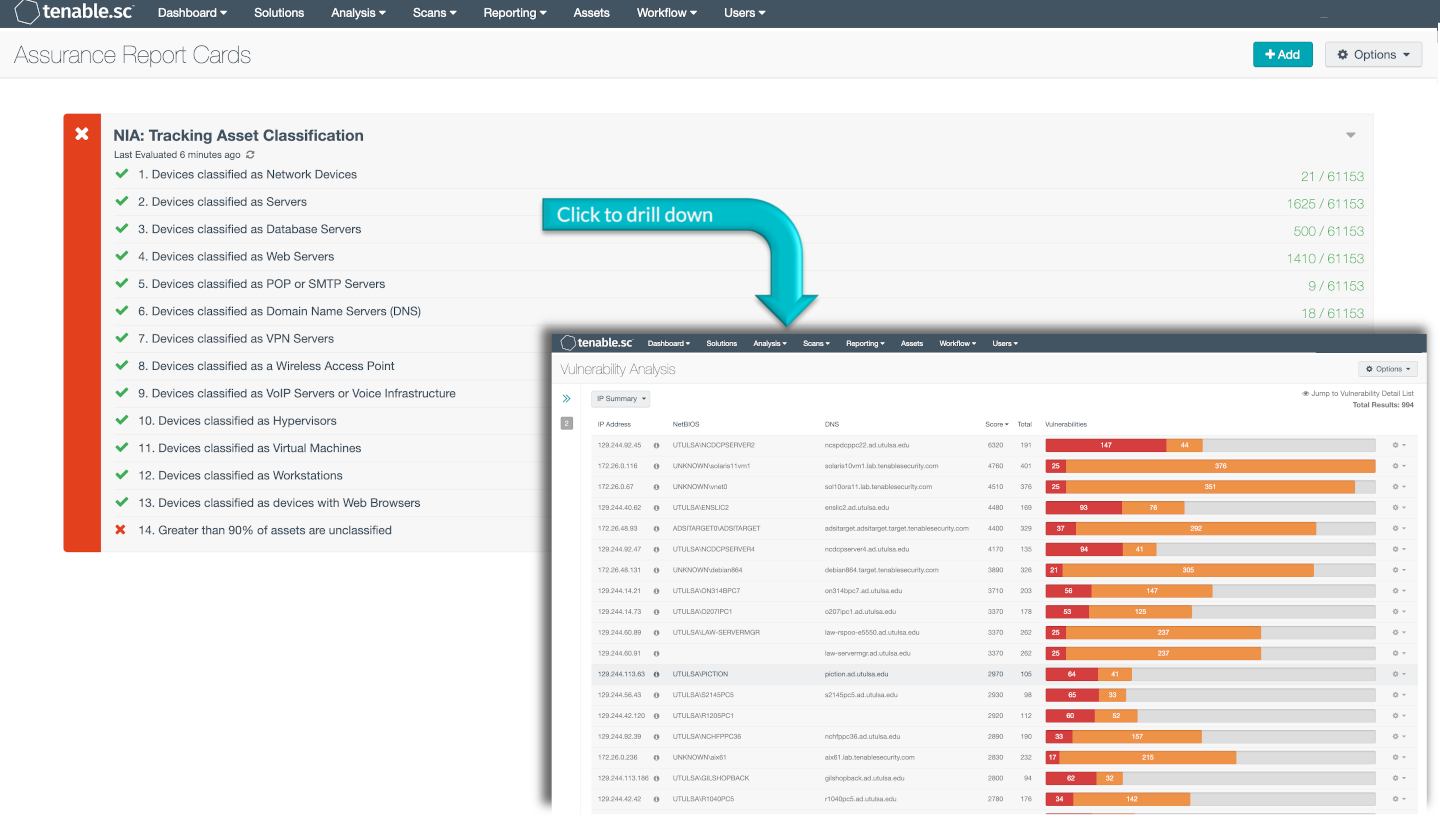The image size is (1440, 820).
Task: Open Options dropdown in Vulnerability Analysis window
Action: click(1387, 369)
